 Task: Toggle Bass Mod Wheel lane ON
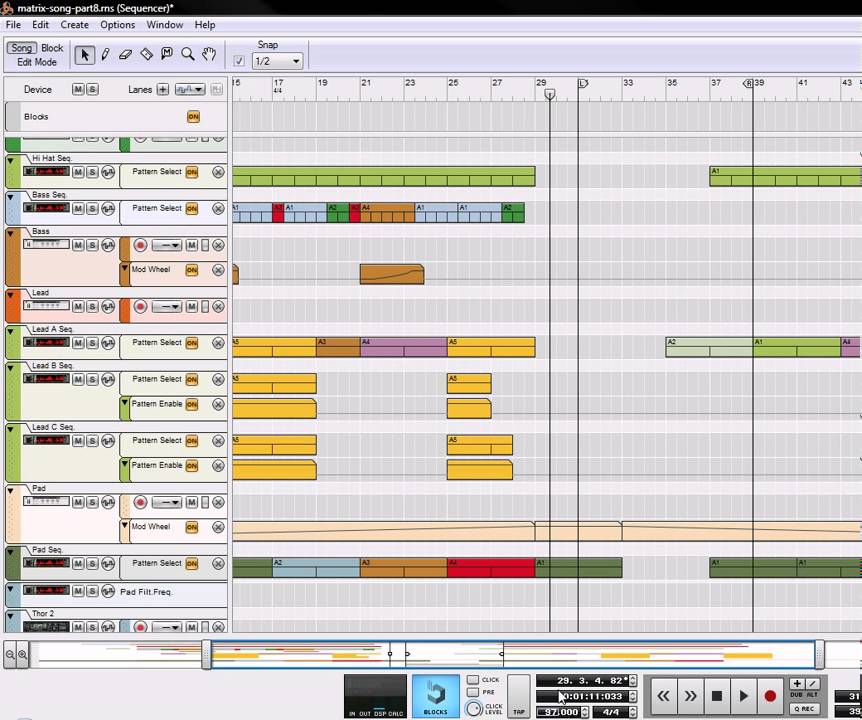pyautogui.click(x=191, y=270)
